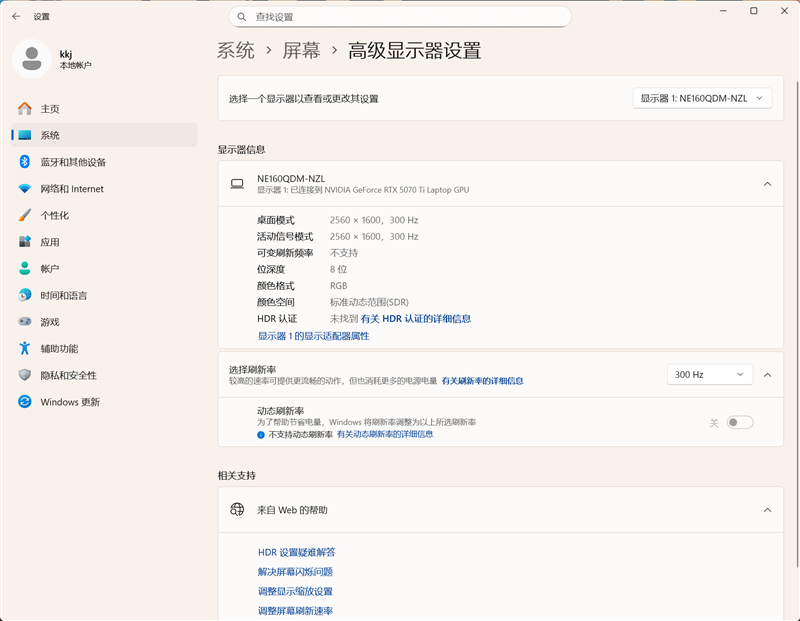Click the back arrow in title bar

click(x=16, y=17)
